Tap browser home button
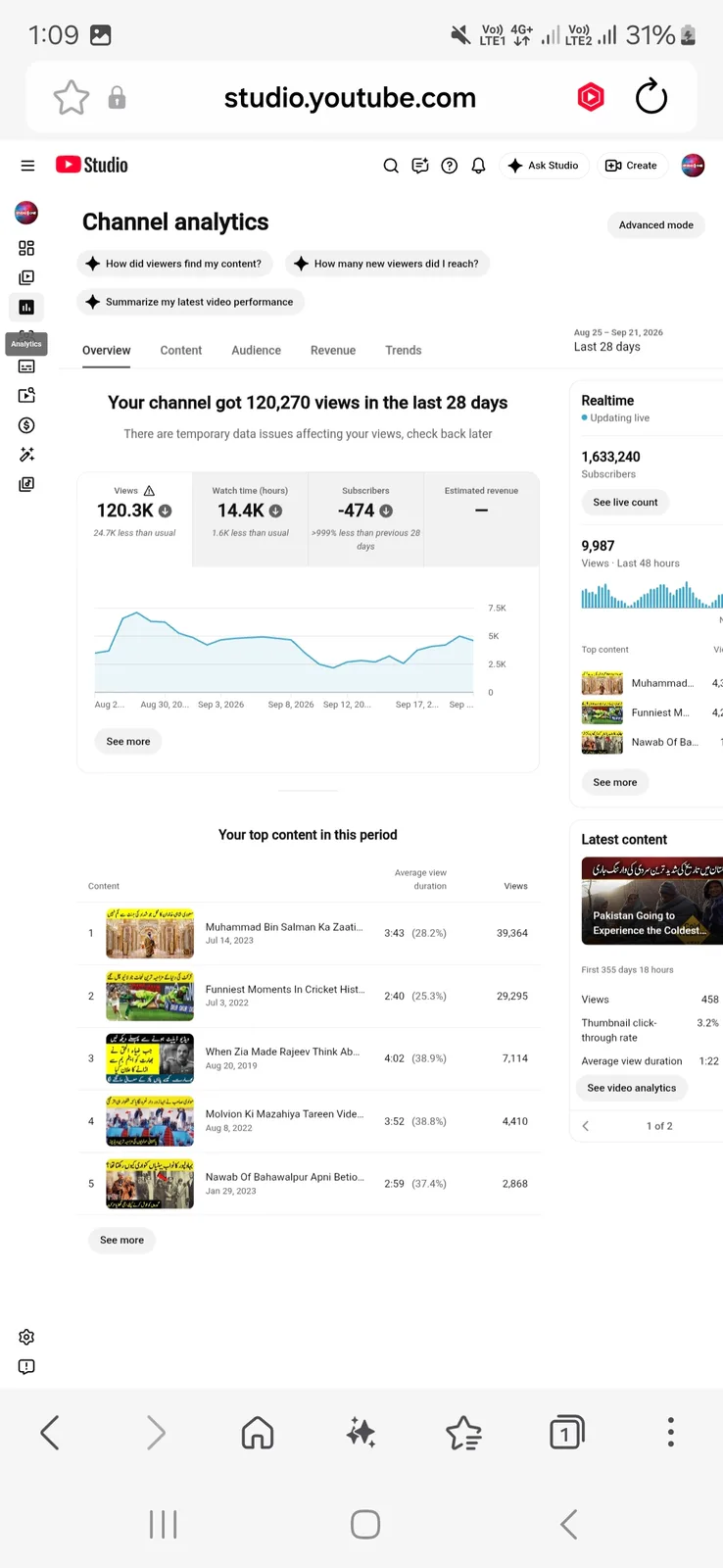 pyautogui.click(x=258, y=1433)
